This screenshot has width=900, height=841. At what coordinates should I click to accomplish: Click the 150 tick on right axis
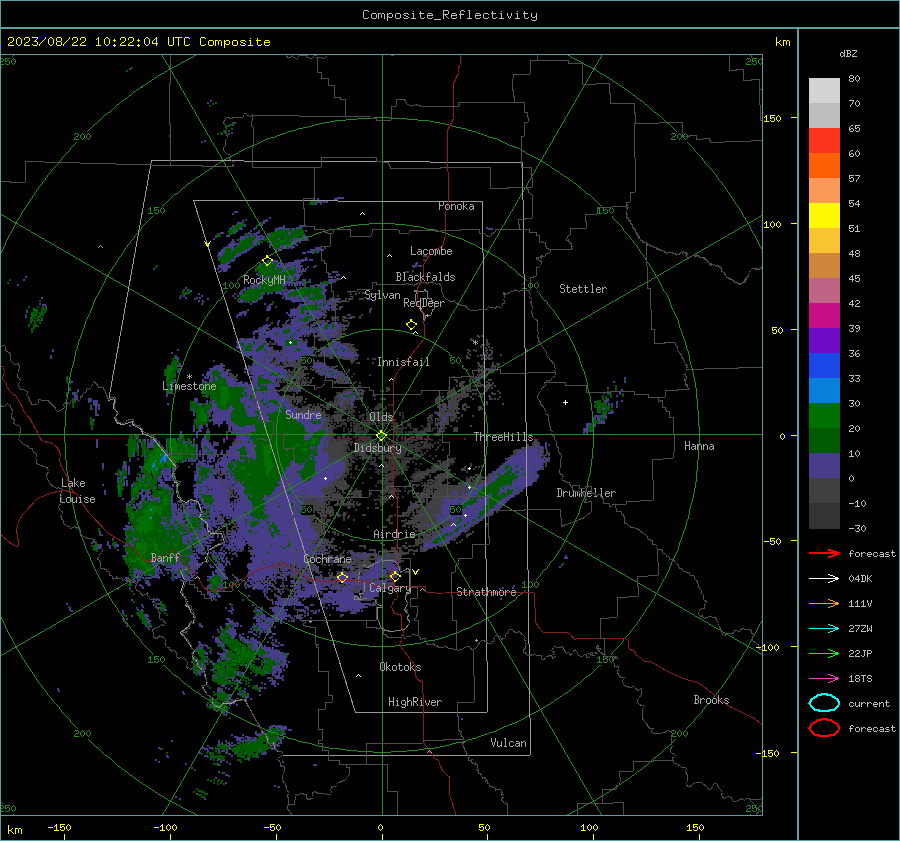(x=772, y=118)
